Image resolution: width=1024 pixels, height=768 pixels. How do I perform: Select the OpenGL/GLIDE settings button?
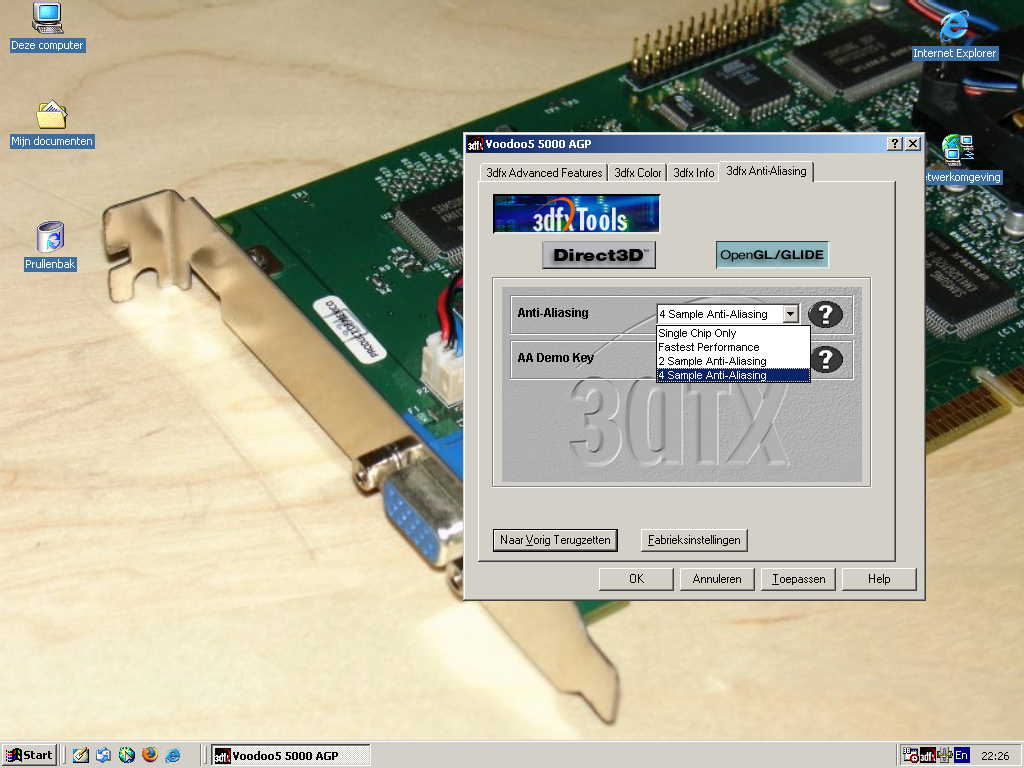pyautogui.click(x=772, y=255)
